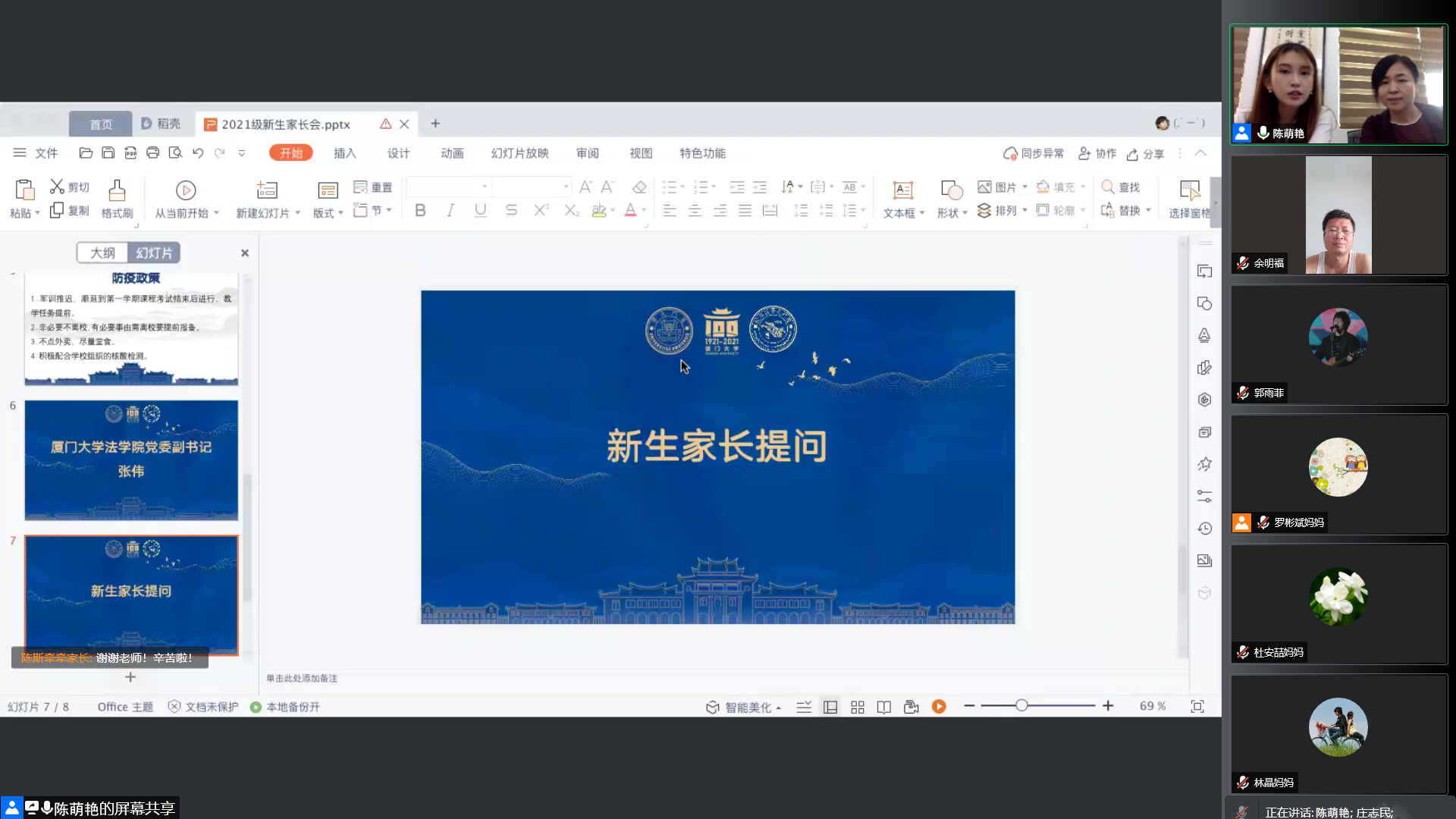
Task: Click the Underline formatting icon
Action: (x=480, y=211)
